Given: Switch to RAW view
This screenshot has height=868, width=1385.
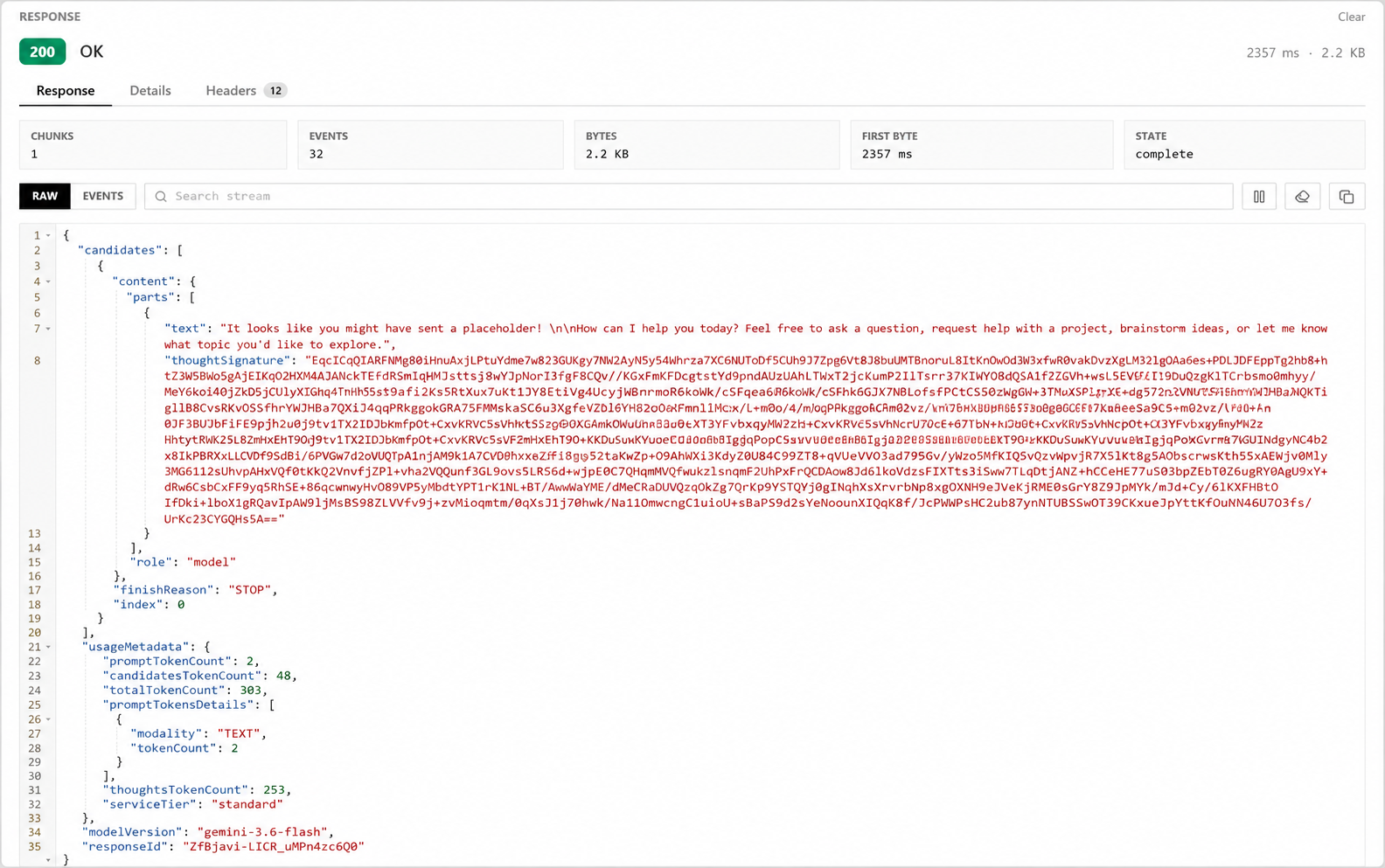Looking at the screenshot, I should [45, 196].
